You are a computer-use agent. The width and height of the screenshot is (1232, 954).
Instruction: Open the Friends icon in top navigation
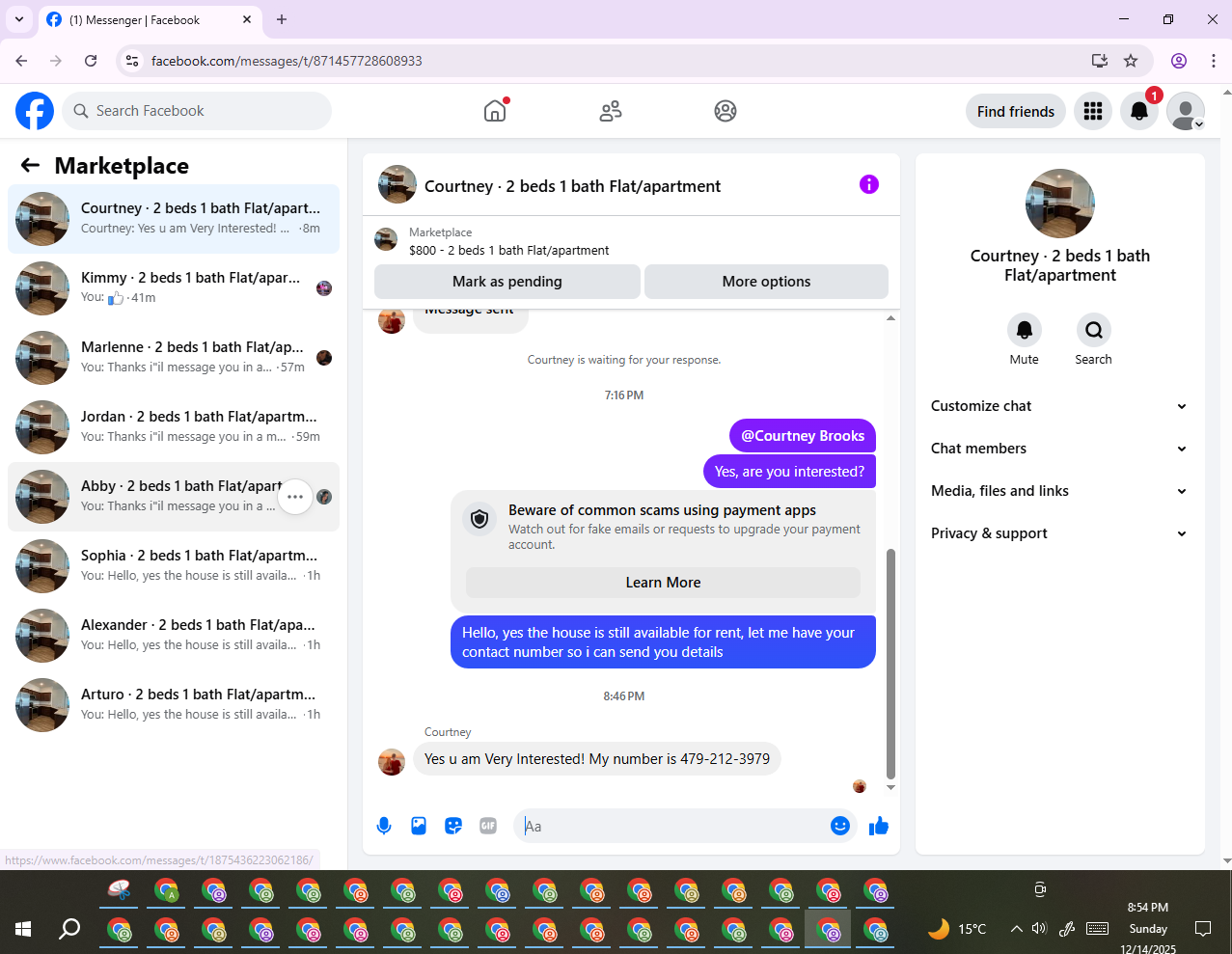pyautogui.click(x=611, y=111)
